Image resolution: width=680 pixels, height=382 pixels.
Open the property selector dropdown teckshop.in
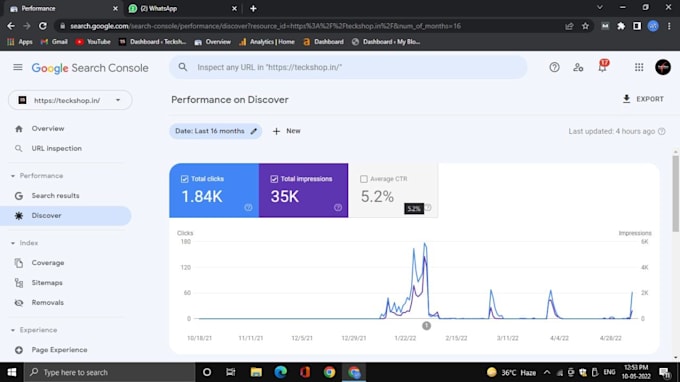[x=70, y=100]
